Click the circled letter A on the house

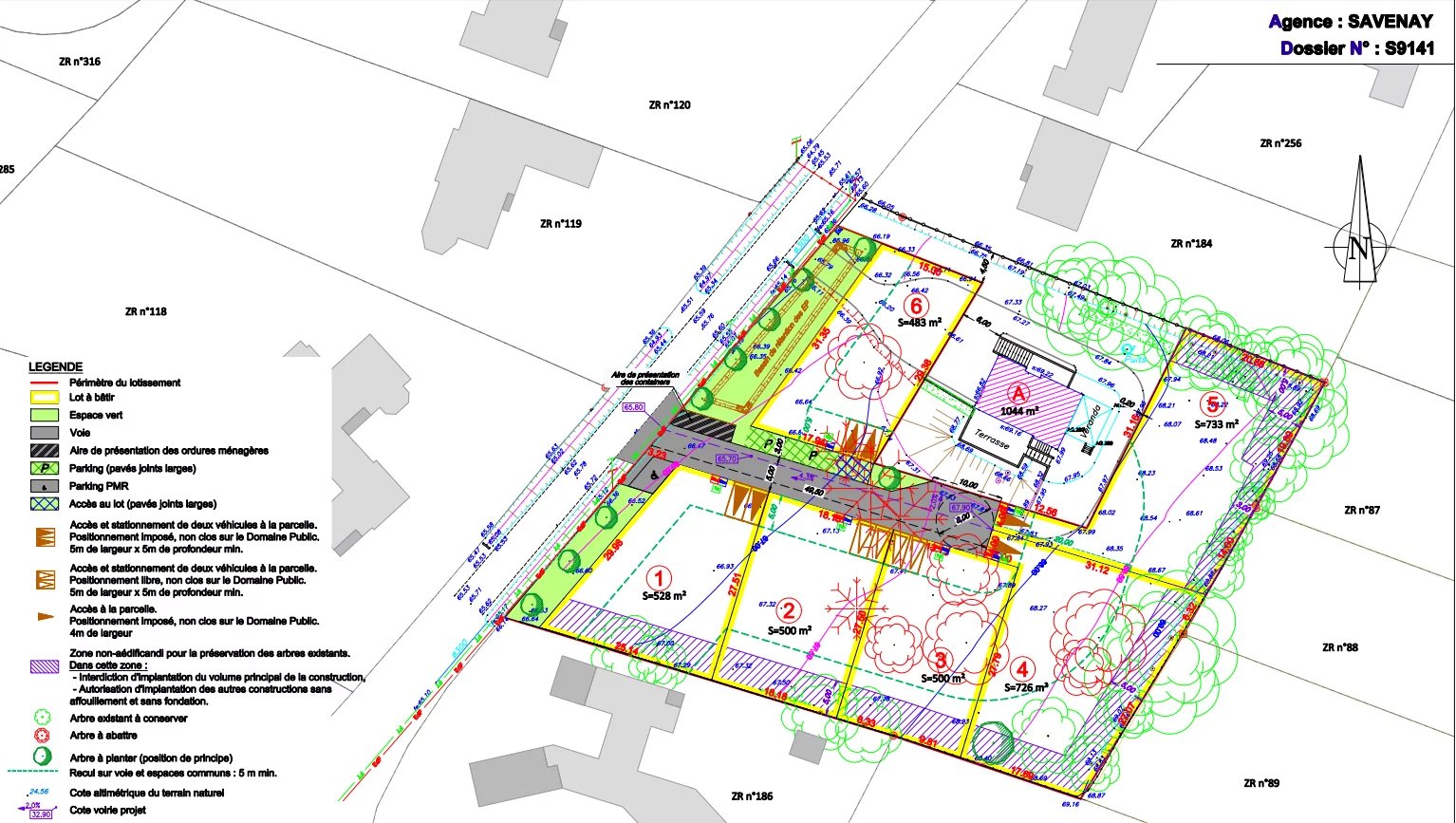tap(1018, 393)
